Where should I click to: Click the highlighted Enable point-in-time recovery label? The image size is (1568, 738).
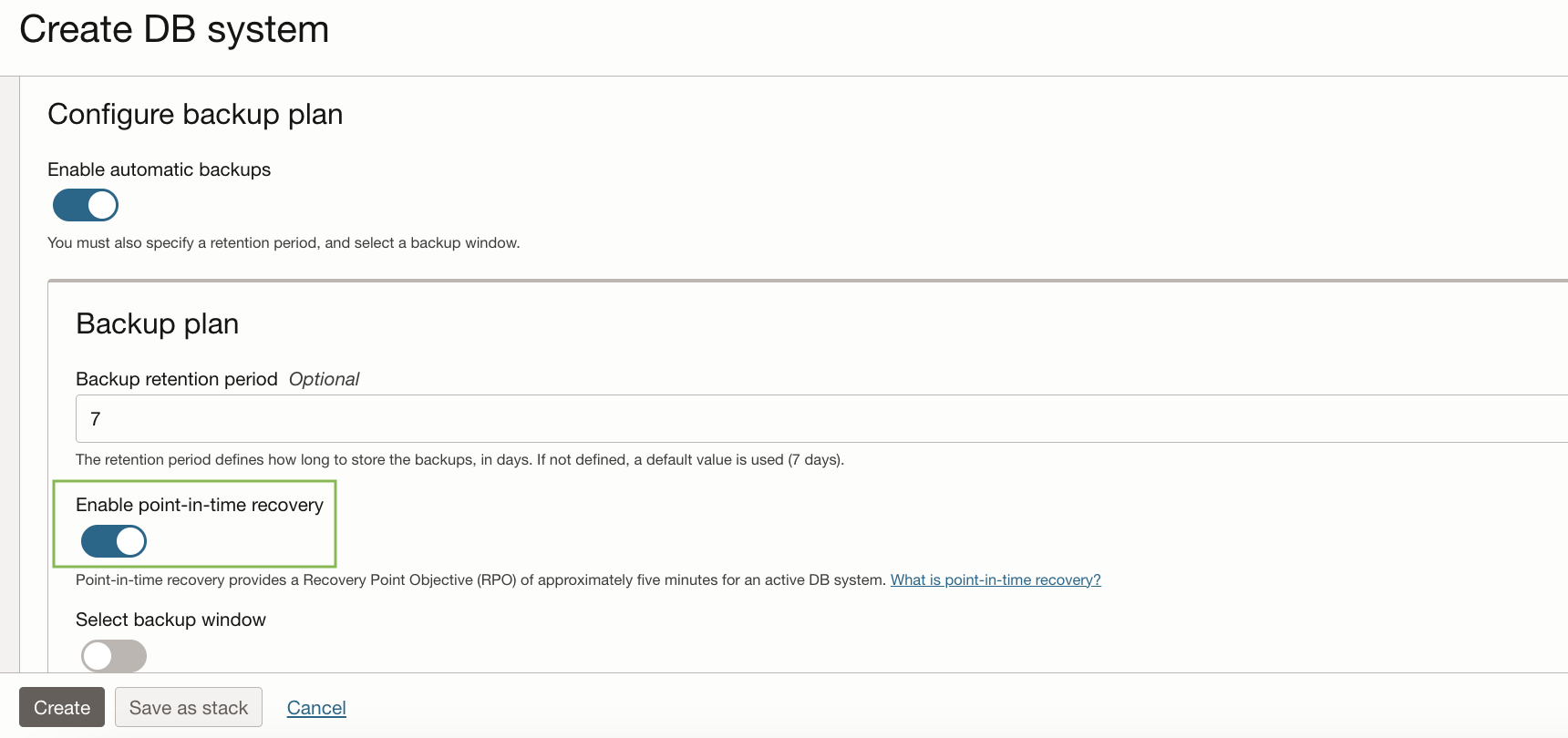[x=199, y=504]
